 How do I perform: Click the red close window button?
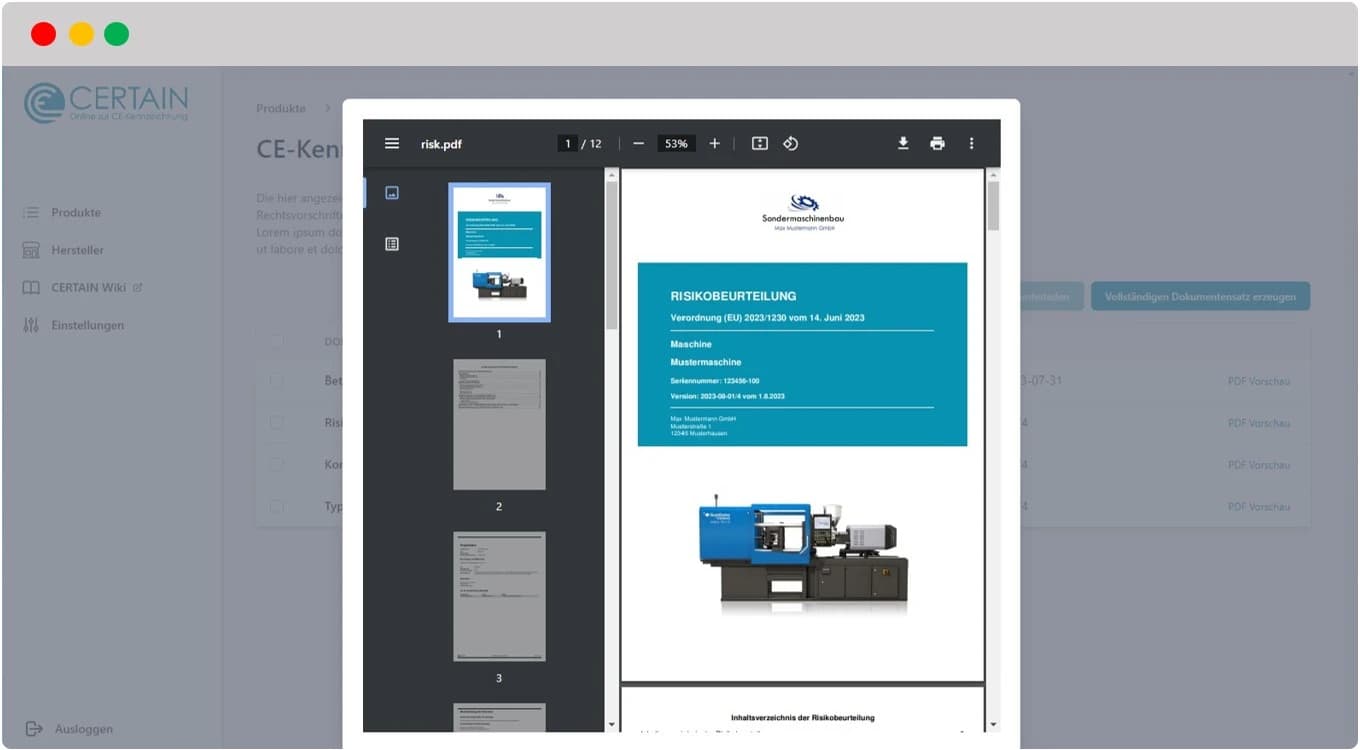[43, 34]
